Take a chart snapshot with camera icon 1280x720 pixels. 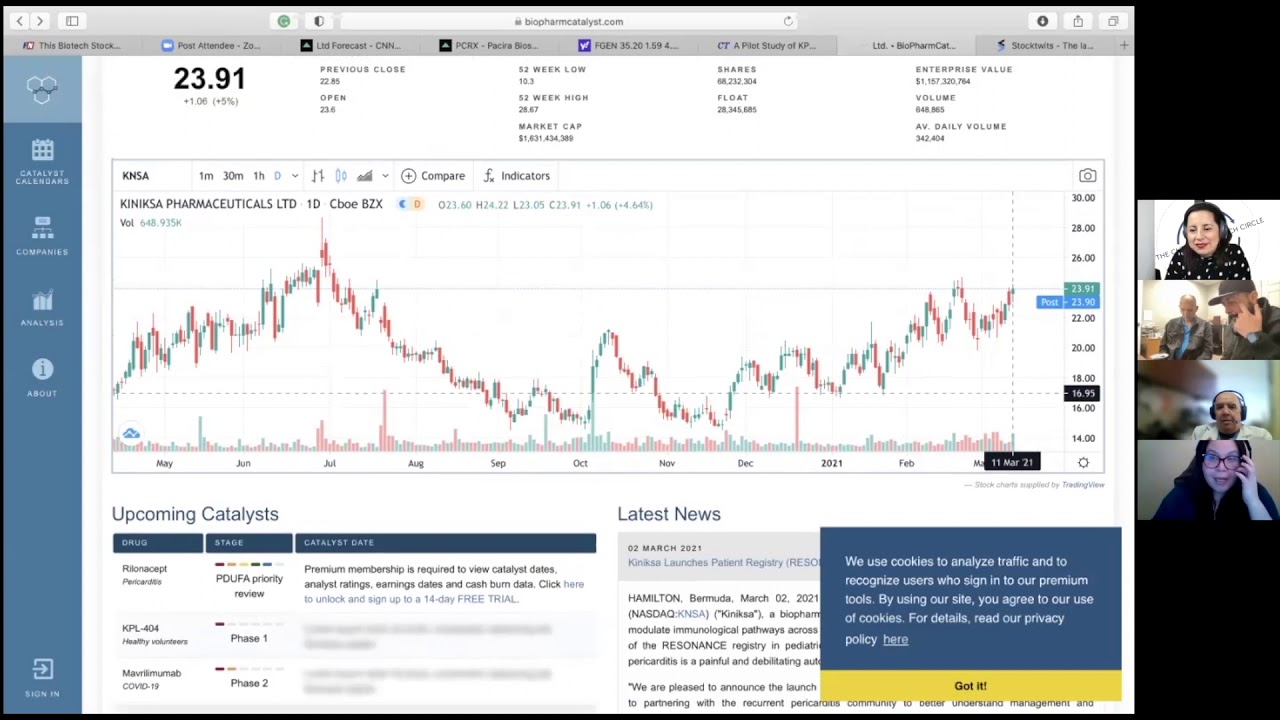[x=1087, y=176]
